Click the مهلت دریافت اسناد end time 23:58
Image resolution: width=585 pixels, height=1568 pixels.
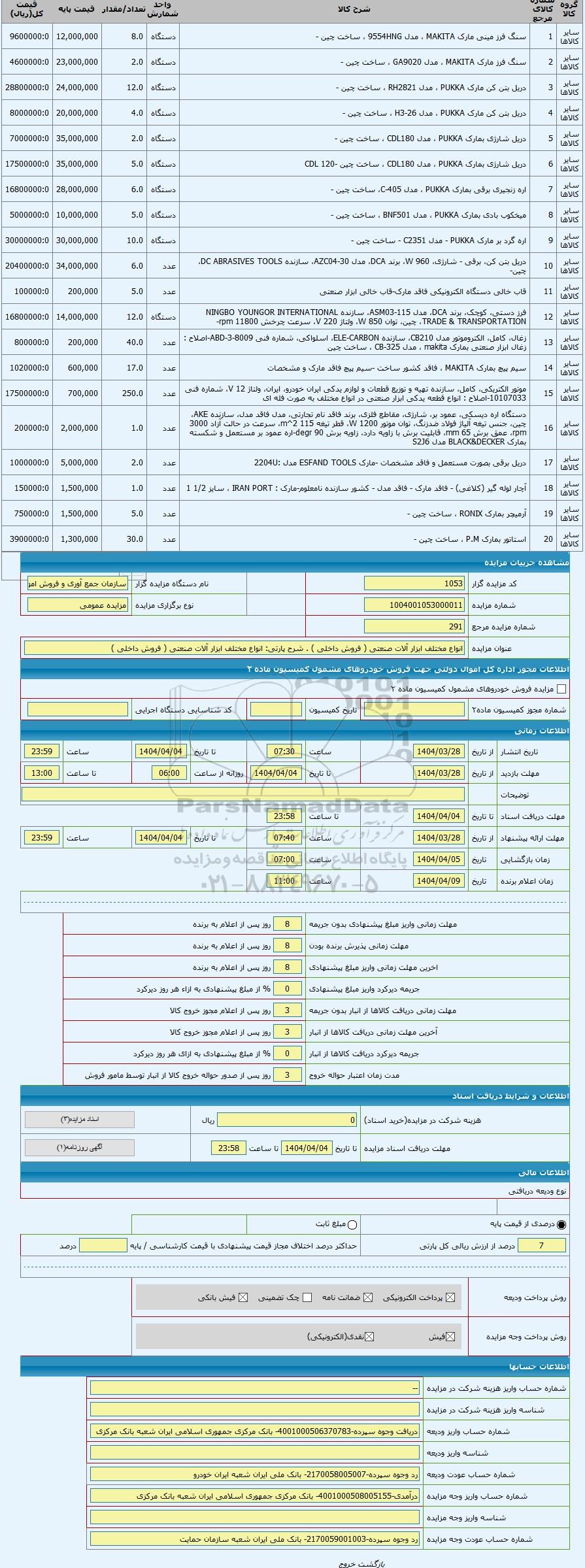click(x=285, y=816)
